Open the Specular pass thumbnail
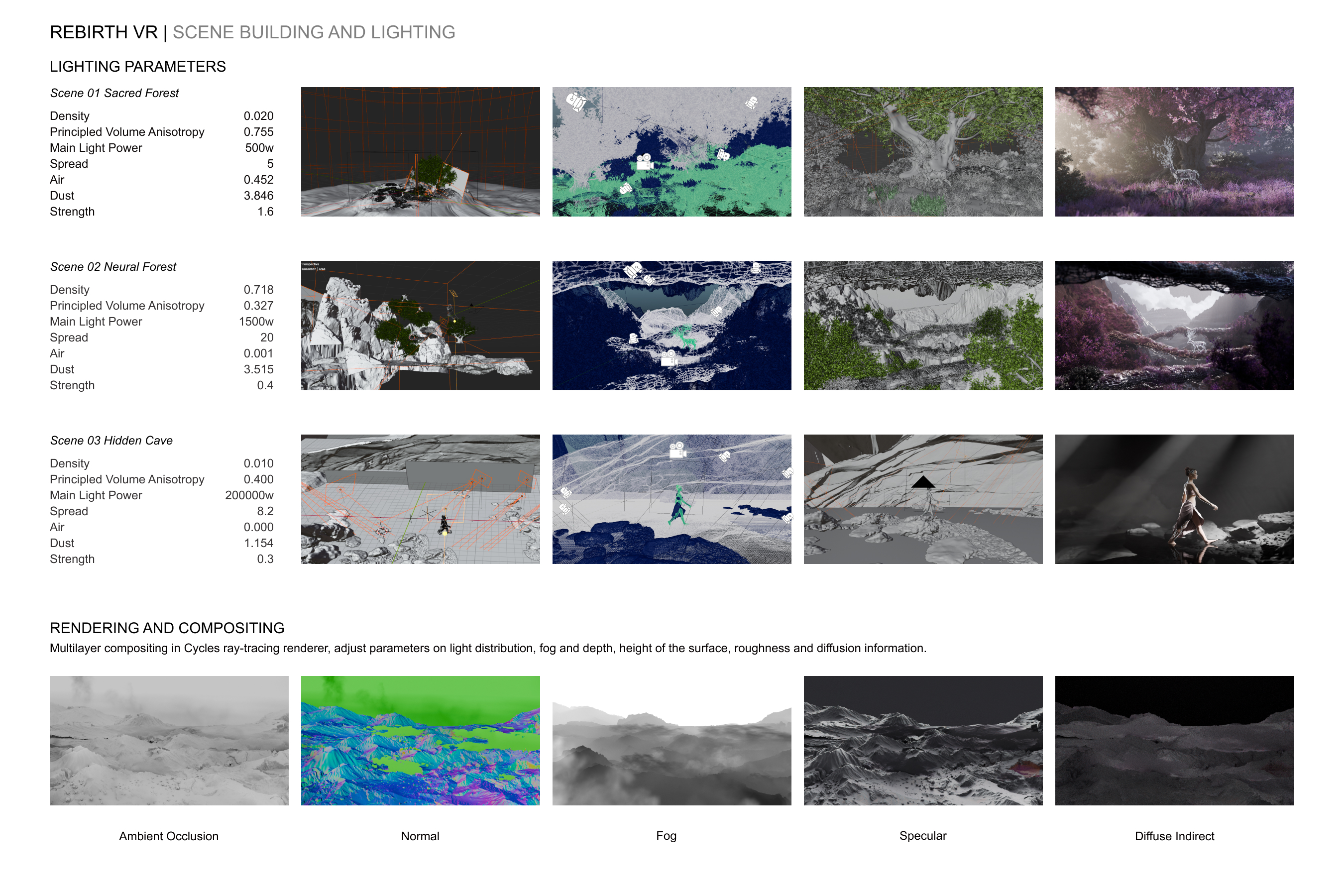 pyautogui.click(x=923, y=741)
